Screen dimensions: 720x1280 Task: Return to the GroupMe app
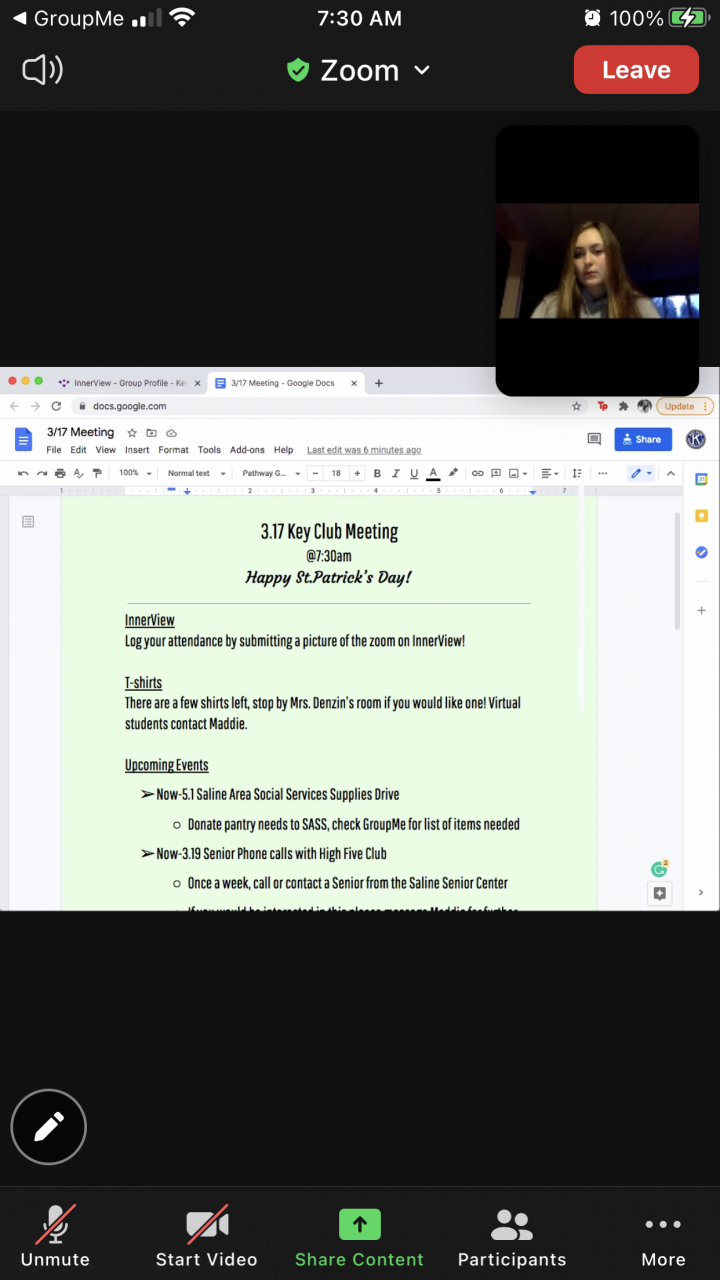point(67,18)
